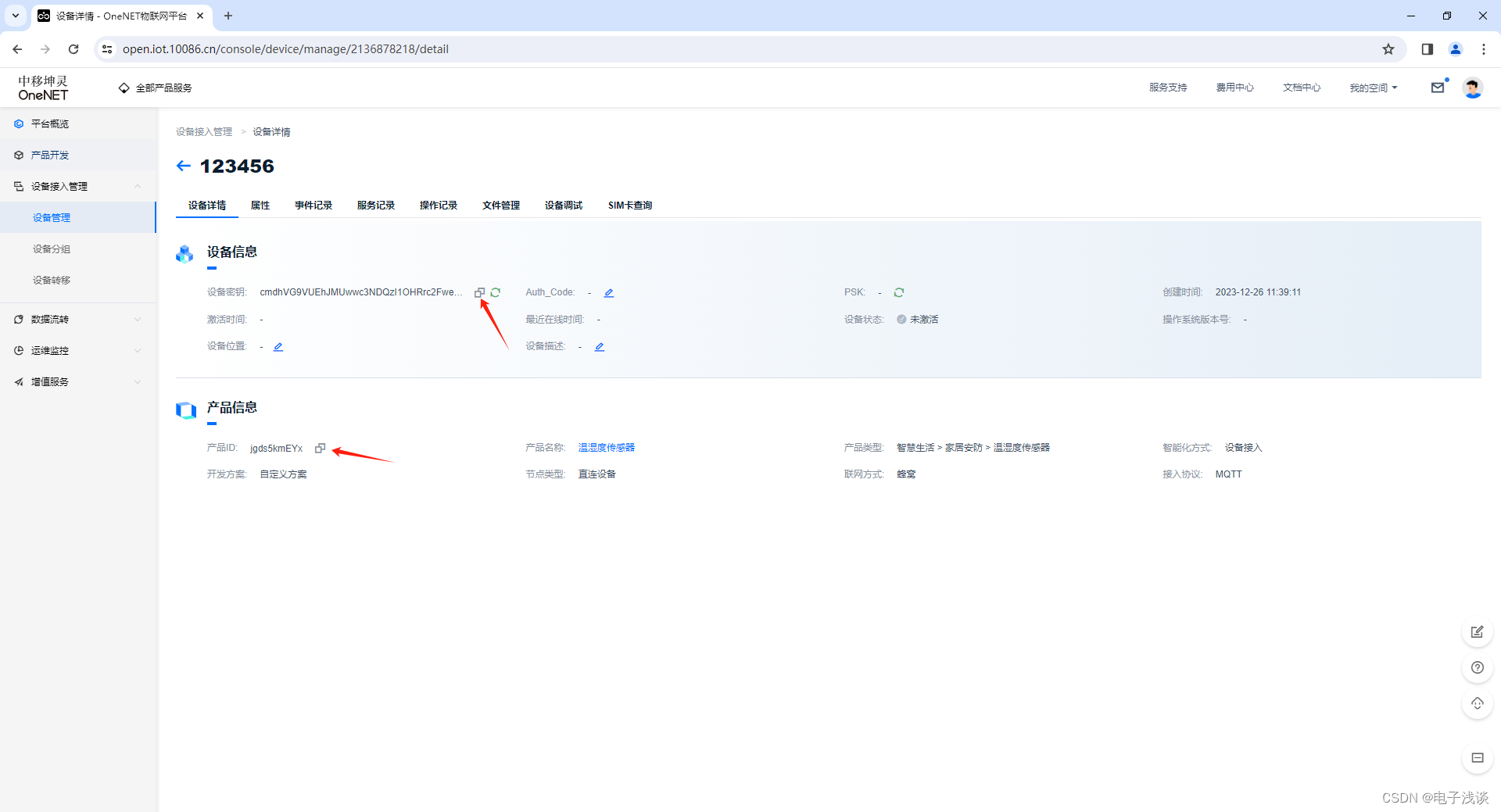
Task: Open the tab search dropdown arrow
Action: (x=15, y=16)
